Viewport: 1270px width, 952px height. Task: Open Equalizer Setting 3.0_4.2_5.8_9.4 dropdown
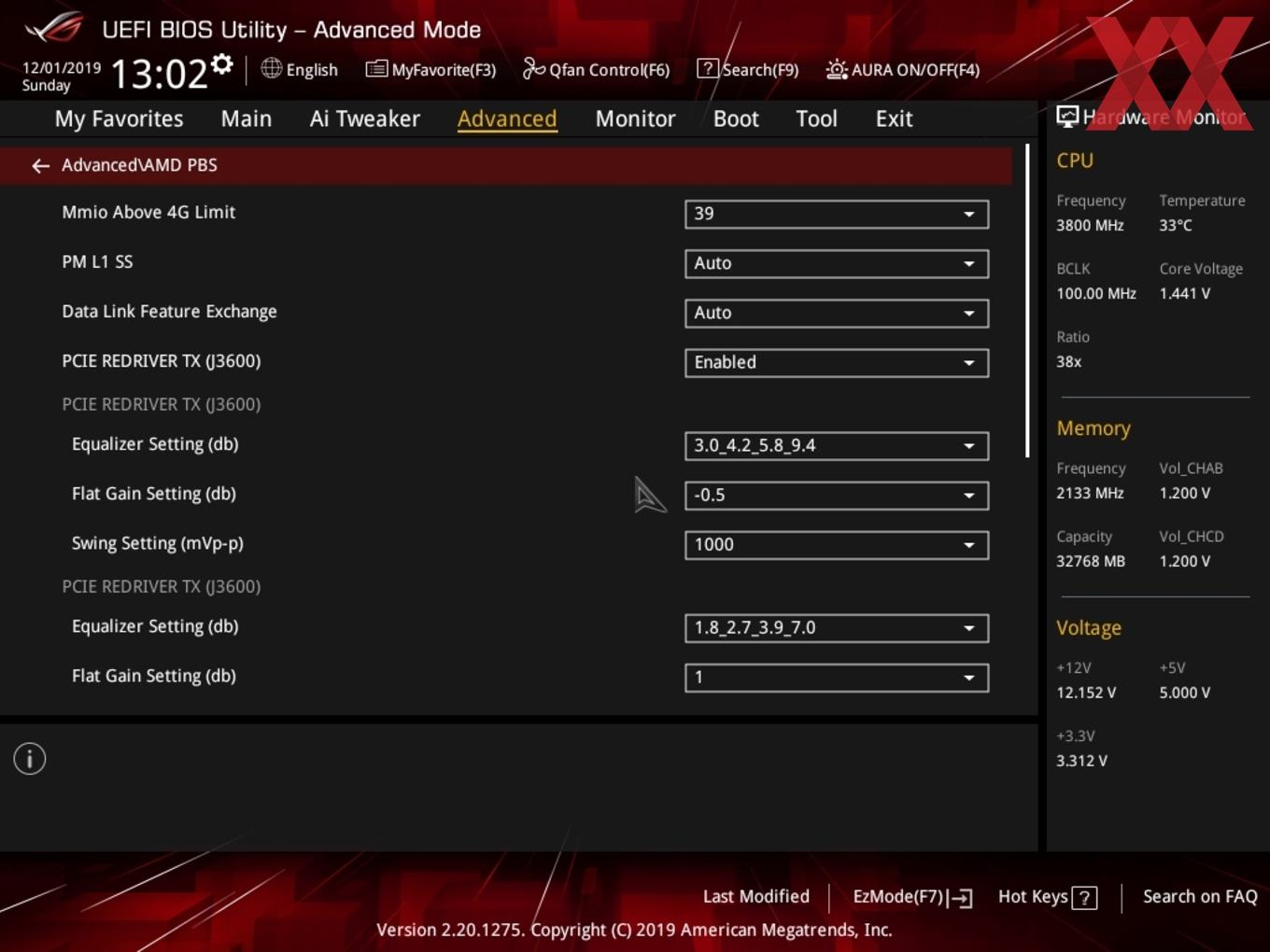(837, 445)
